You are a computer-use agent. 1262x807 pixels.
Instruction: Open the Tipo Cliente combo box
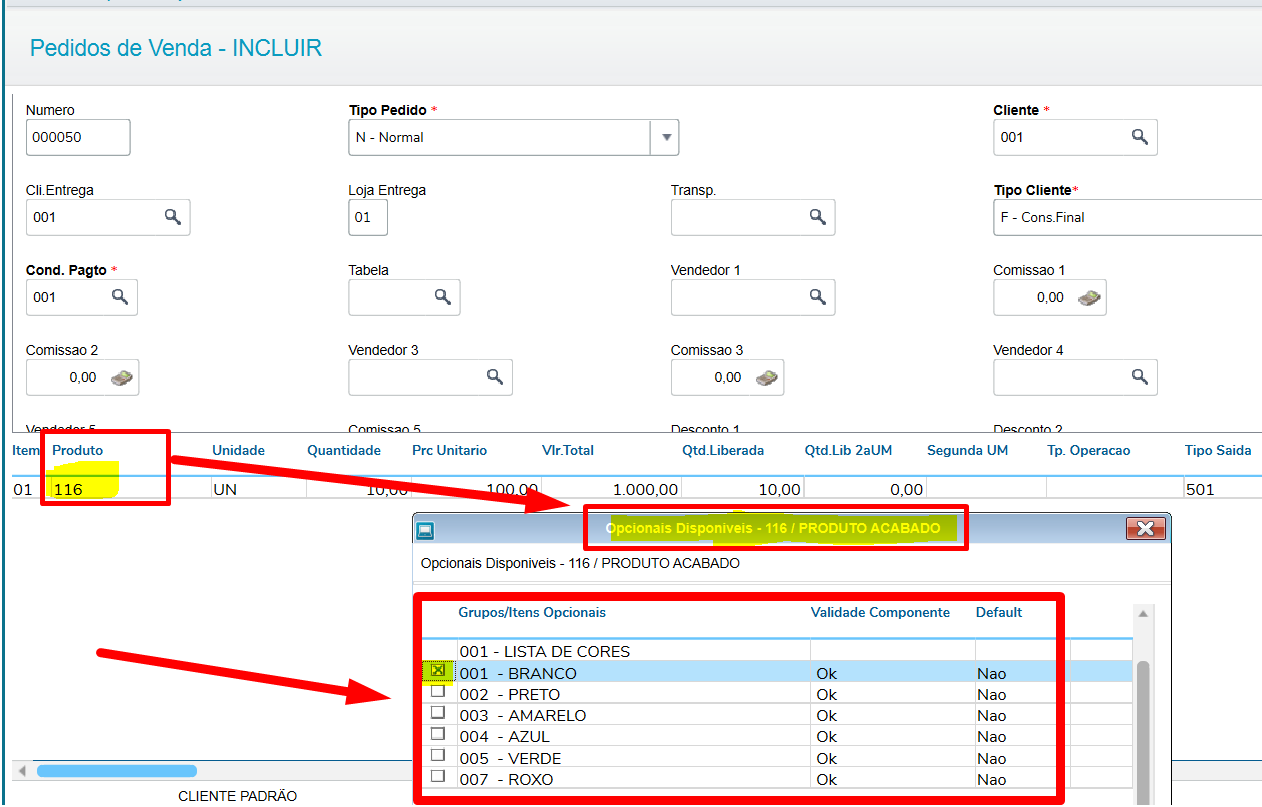coord(1125,217)
